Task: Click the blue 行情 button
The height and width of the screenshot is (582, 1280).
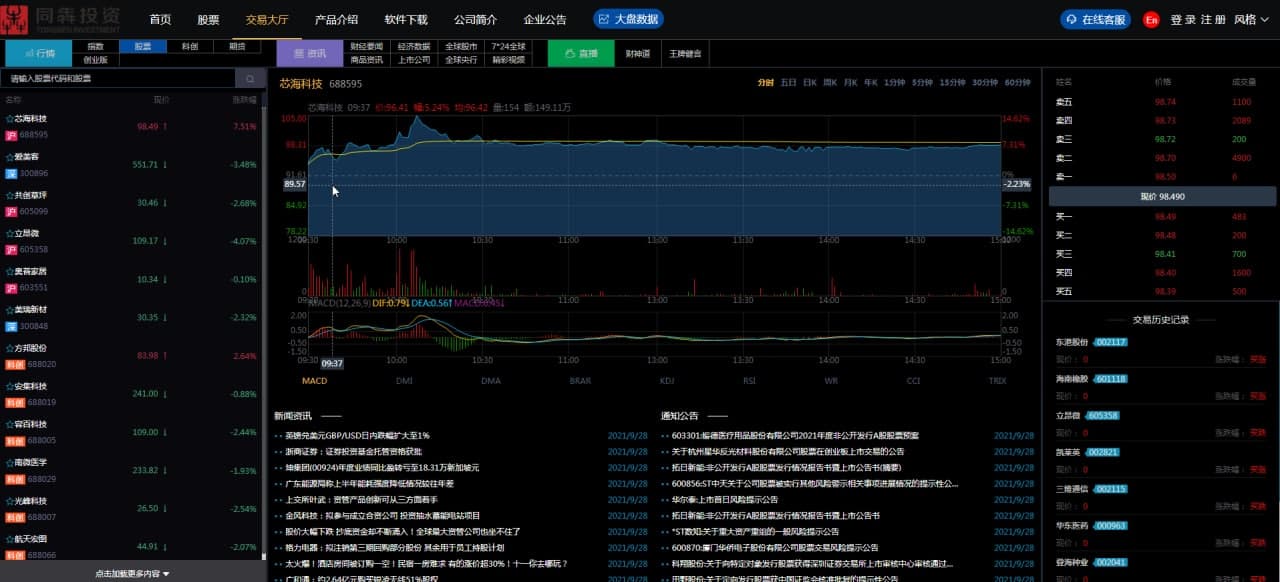Action: [x=38, y=53]
